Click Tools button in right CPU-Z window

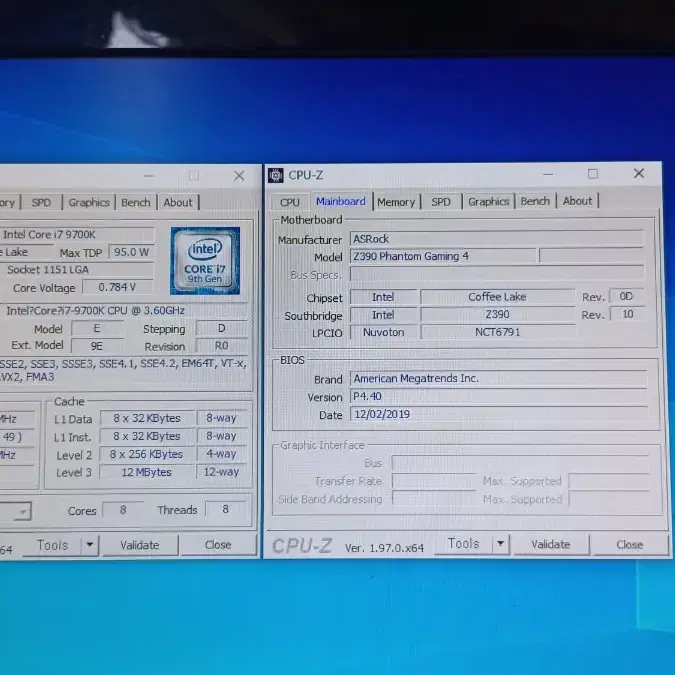(x=463, y=544)
